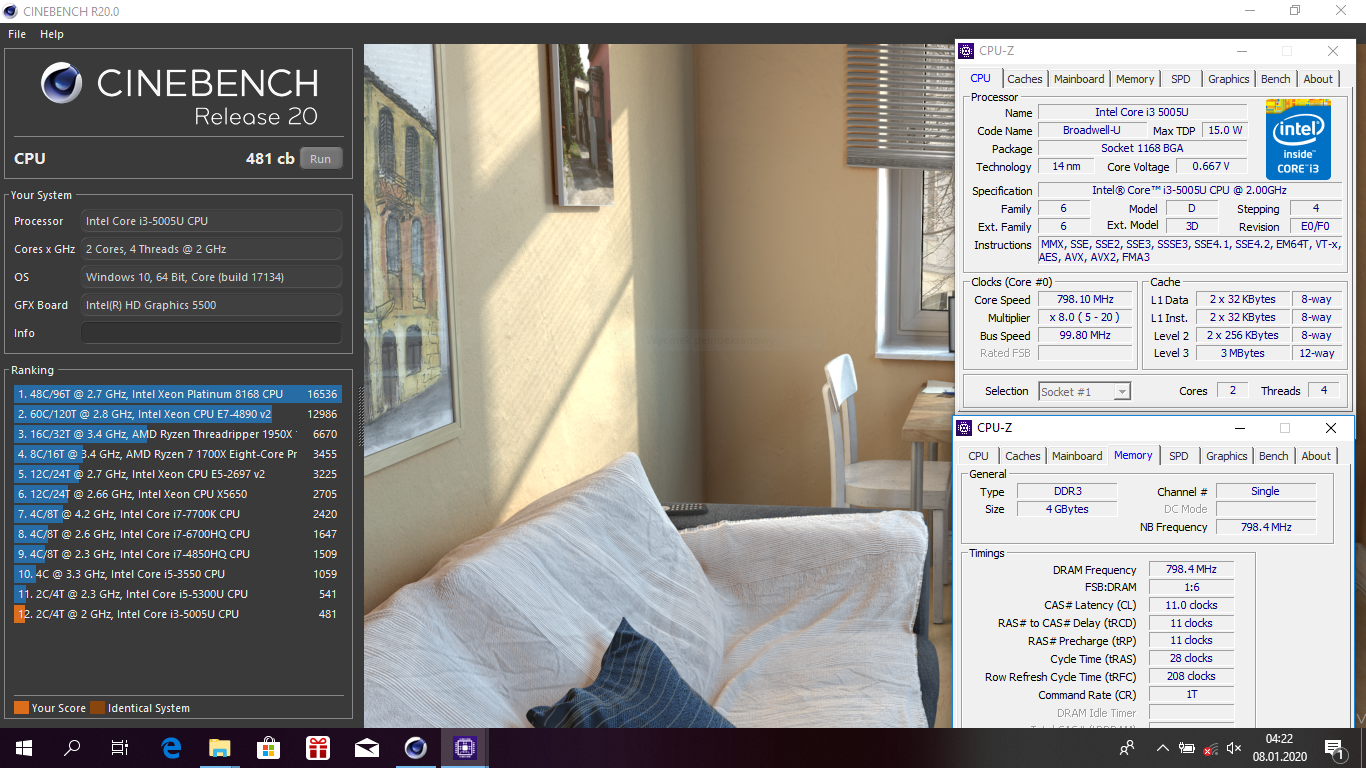
Task: Select the Xeon E5-2697 v2 ranking row
Action: coord(178,474)
